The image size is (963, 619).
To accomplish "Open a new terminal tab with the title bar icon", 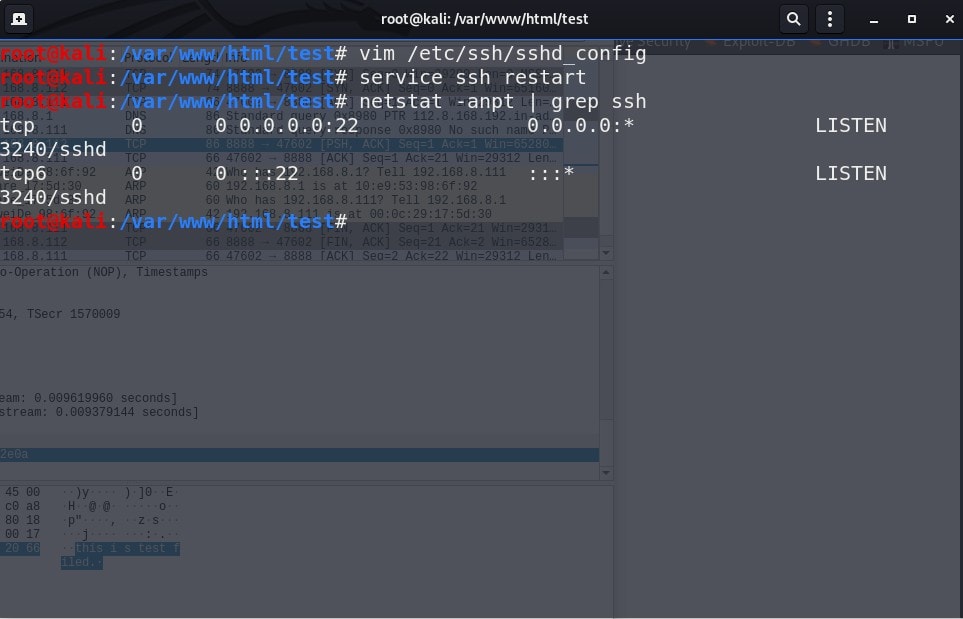I will pyautogui.click(x=19, y=19).
